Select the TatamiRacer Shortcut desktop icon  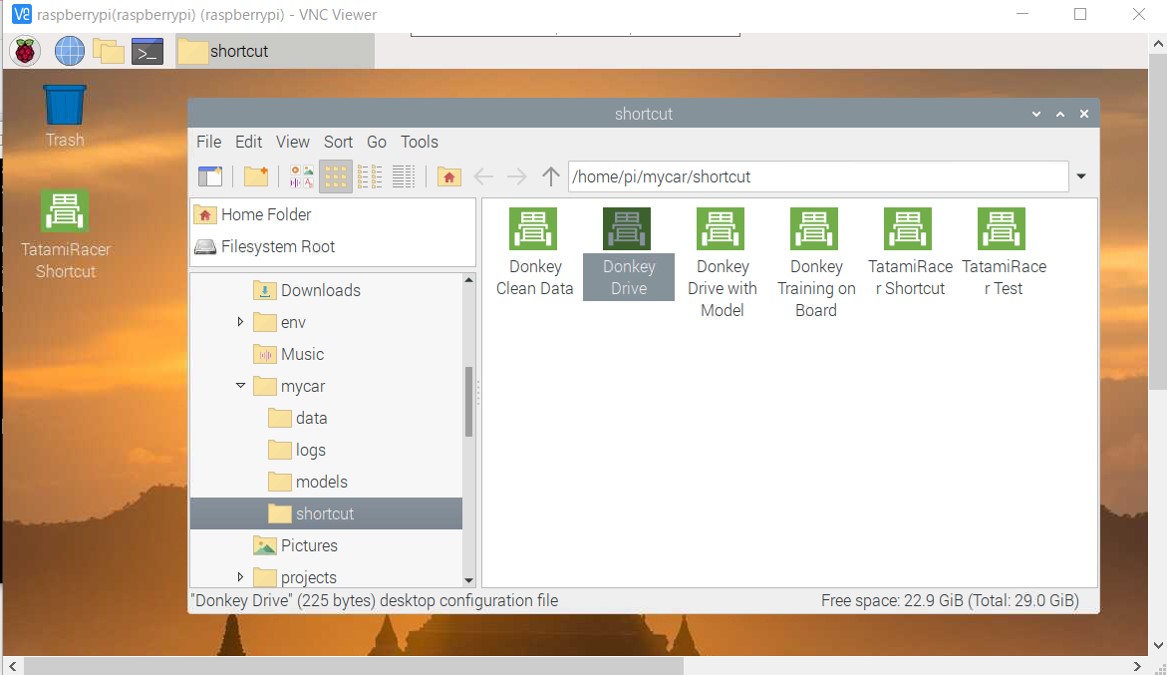(x=65, y=234)
